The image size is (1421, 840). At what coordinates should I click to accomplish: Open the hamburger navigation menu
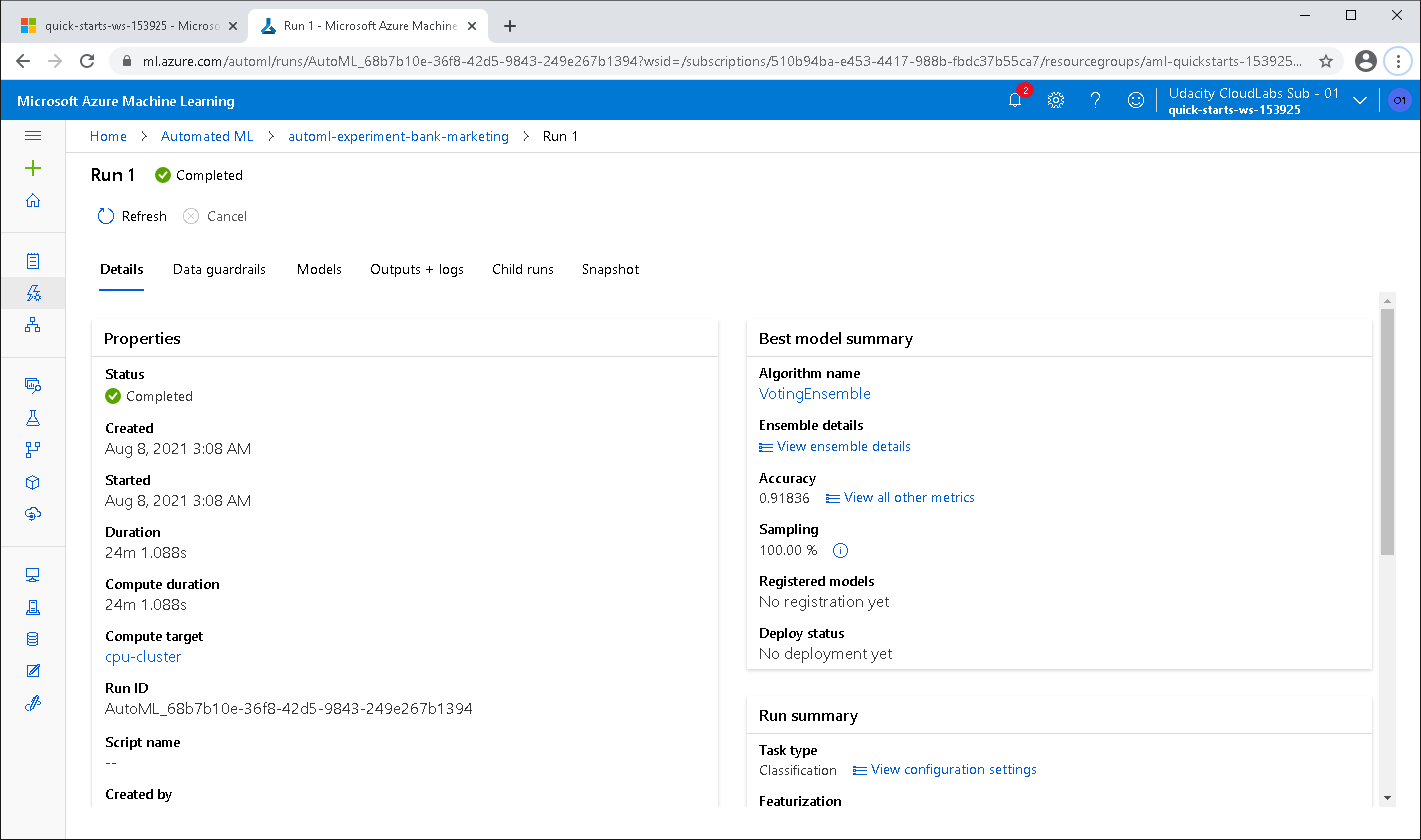click(x=33, y=136)
